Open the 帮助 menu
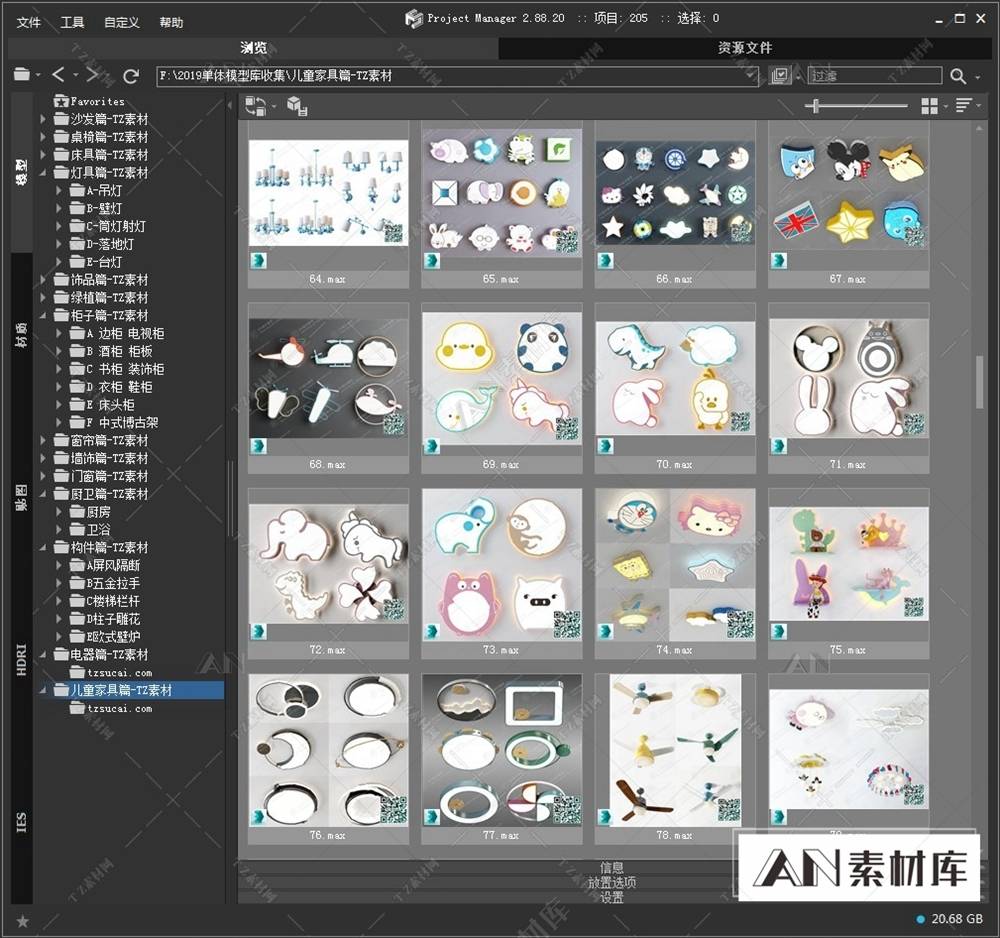Image resolution: width=1000 pixels, height=938 pixels. [171, 22]
